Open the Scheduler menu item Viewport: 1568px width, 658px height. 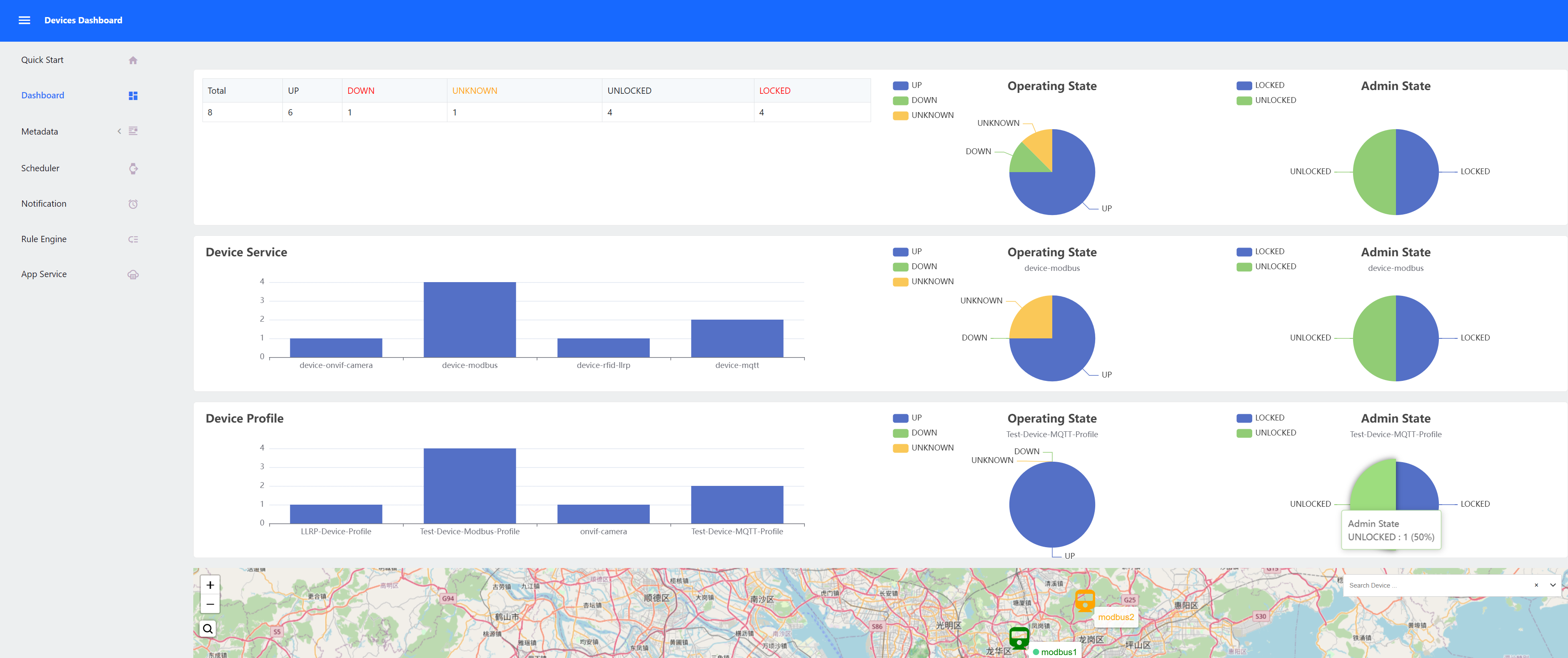coord(40,169)
